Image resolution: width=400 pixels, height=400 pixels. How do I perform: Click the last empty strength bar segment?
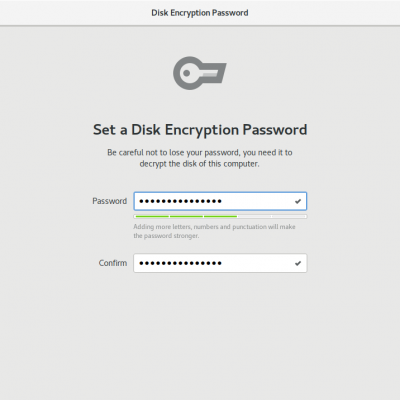[x=289, y=216]
